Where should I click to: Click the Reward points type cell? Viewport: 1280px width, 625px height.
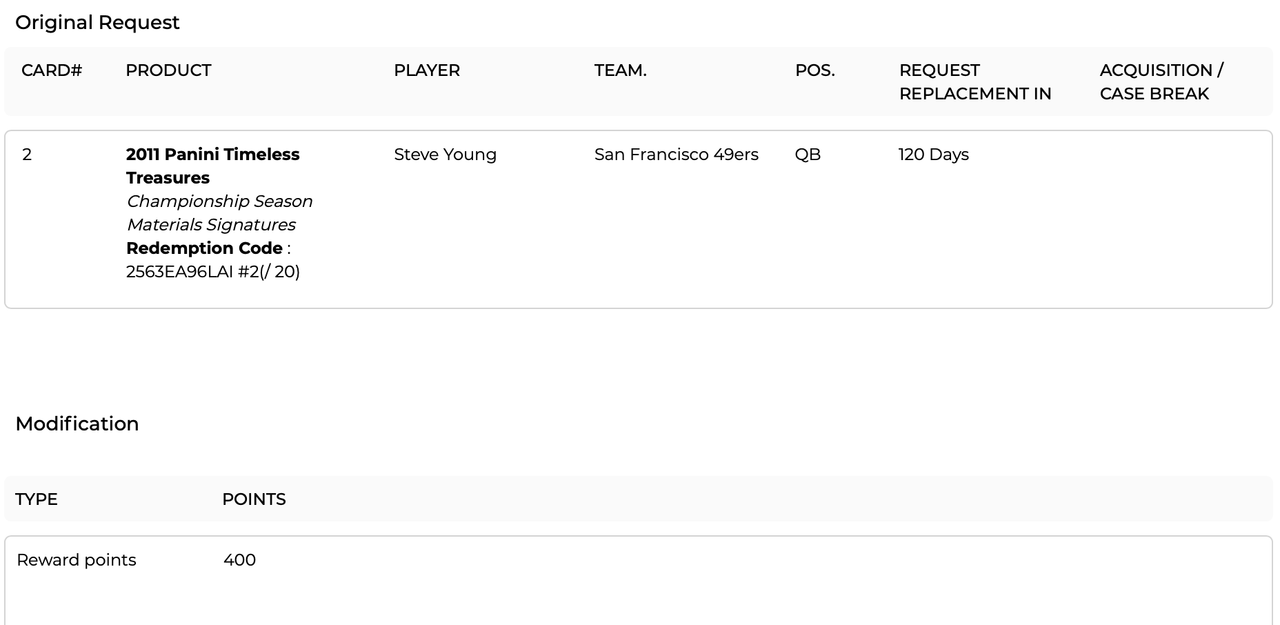[76, 560]
